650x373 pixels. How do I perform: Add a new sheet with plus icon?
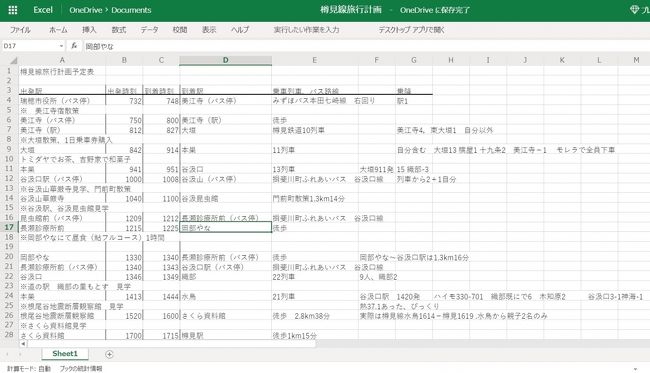(x=109, y=354)
